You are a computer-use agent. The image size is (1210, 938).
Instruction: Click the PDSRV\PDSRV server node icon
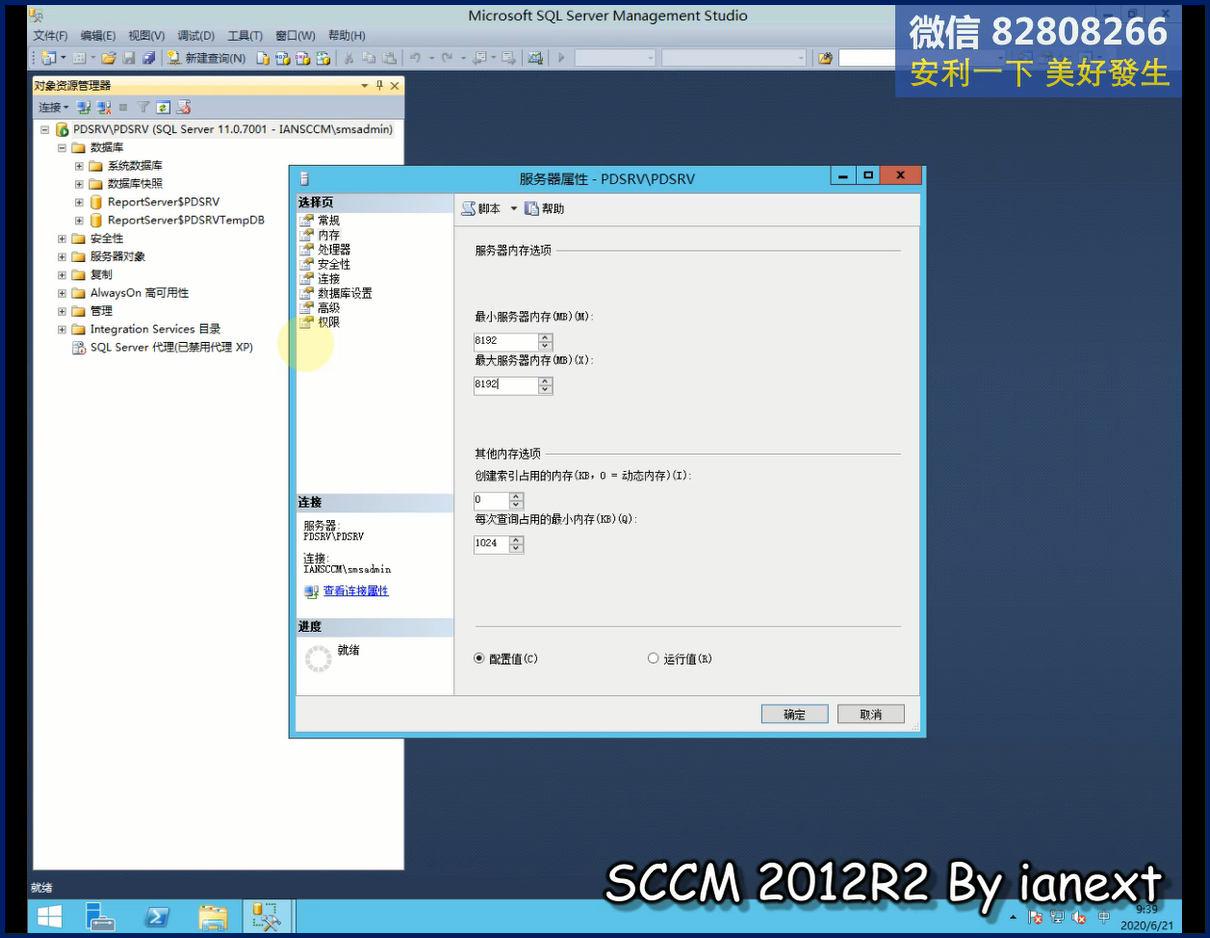click(x=62, y=129)
